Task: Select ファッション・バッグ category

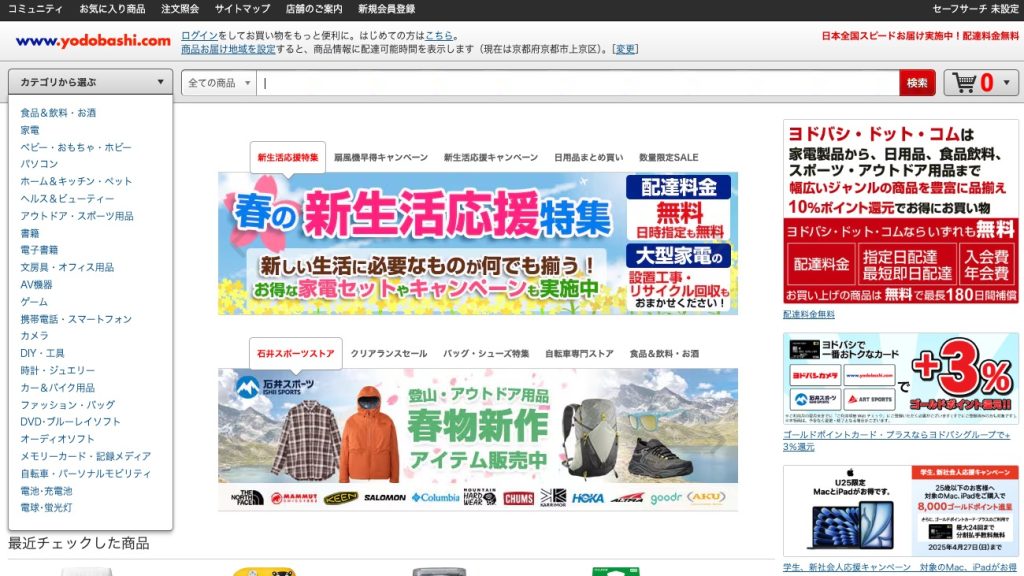Action: (x=67, y=405)
